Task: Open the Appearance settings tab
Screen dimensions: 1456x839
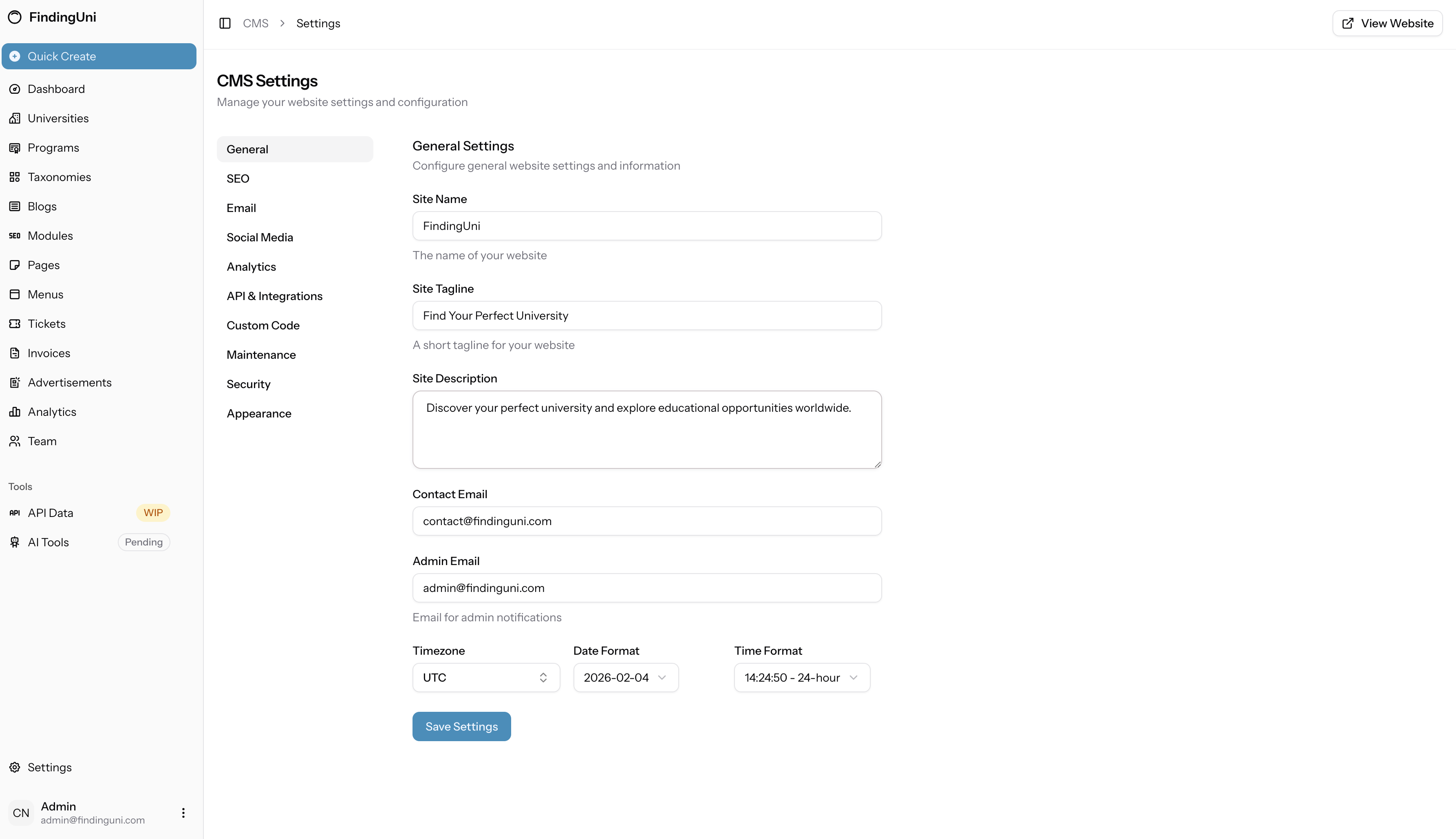Action: click(258, 413)
